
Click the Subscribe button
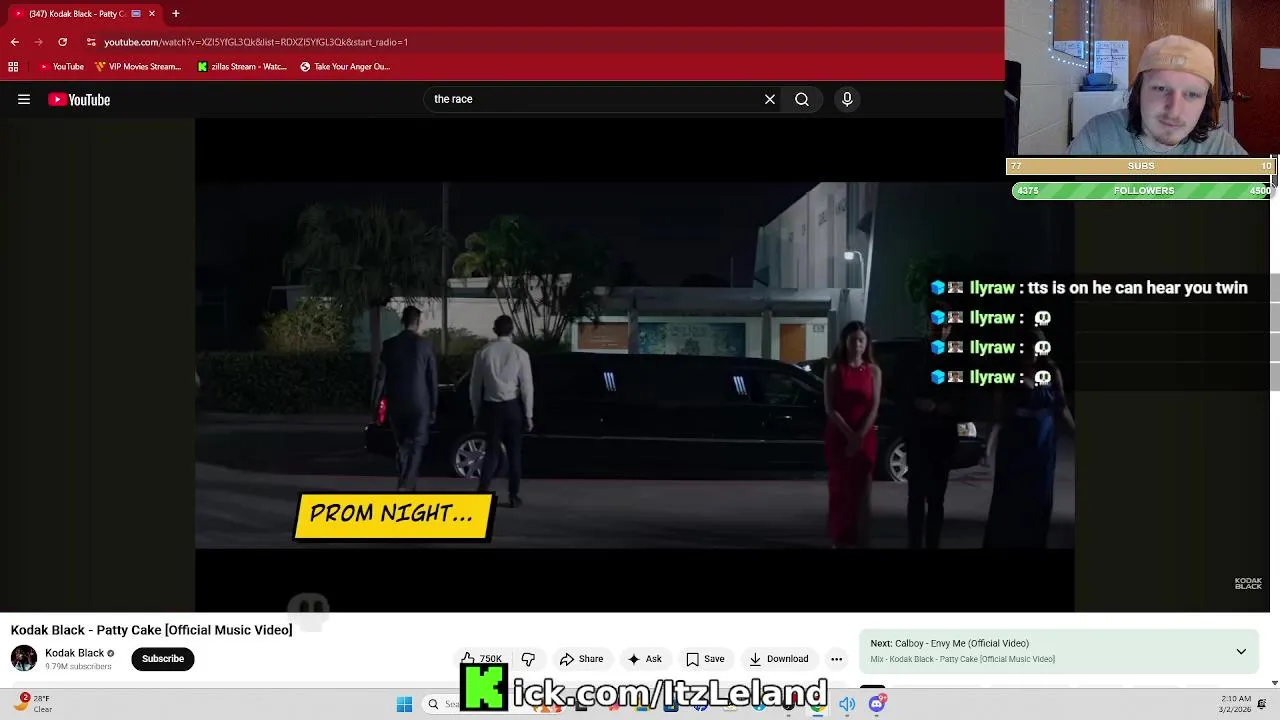163,659
